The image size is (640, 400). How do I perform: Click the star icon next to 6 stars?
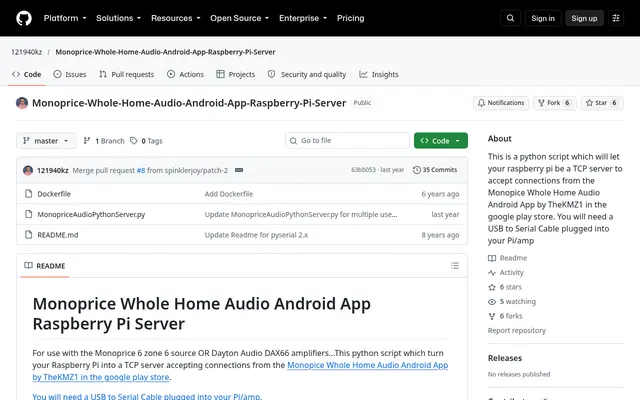click(492, 287)
